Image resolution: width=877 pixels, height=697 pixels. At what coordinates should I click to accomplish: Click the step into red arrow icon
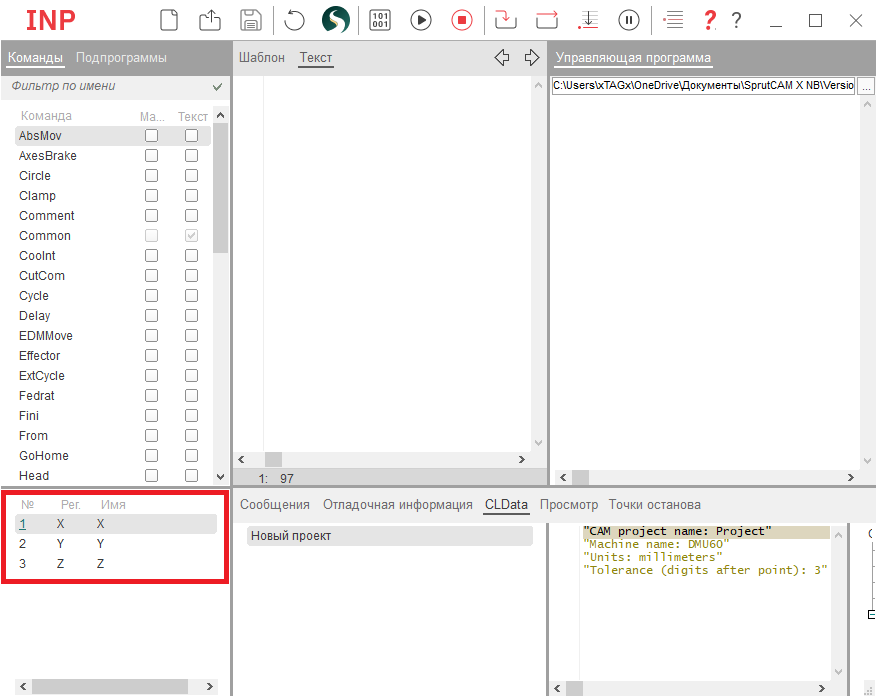pyautogui.click(x=506, y=19)
